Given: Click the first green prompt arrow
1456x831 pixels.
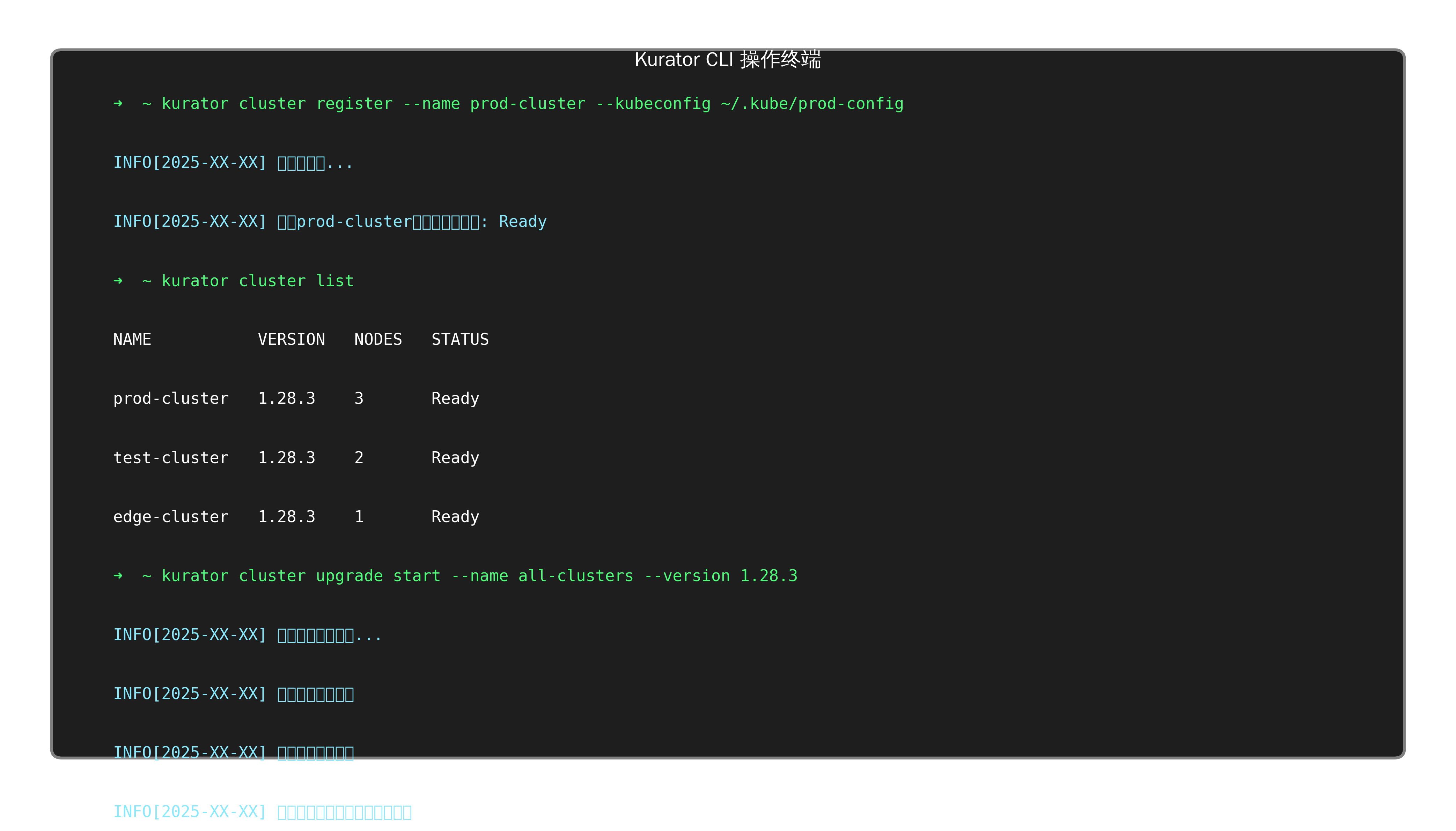Looking at the screenshot, I should 118,103.
